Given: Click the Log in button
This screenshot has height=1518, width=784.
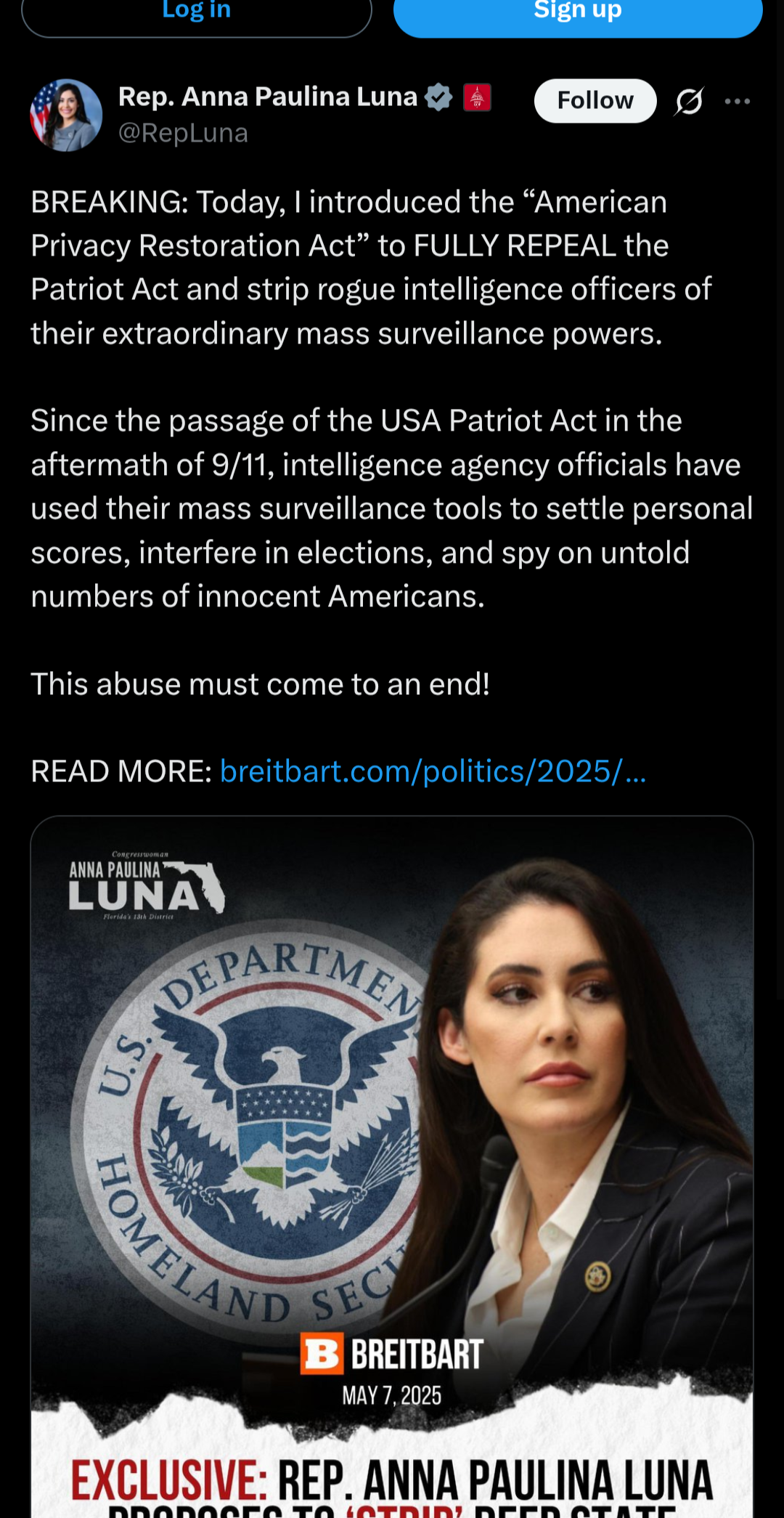Looking at the screenshot, I should click(x=197, y=13).
